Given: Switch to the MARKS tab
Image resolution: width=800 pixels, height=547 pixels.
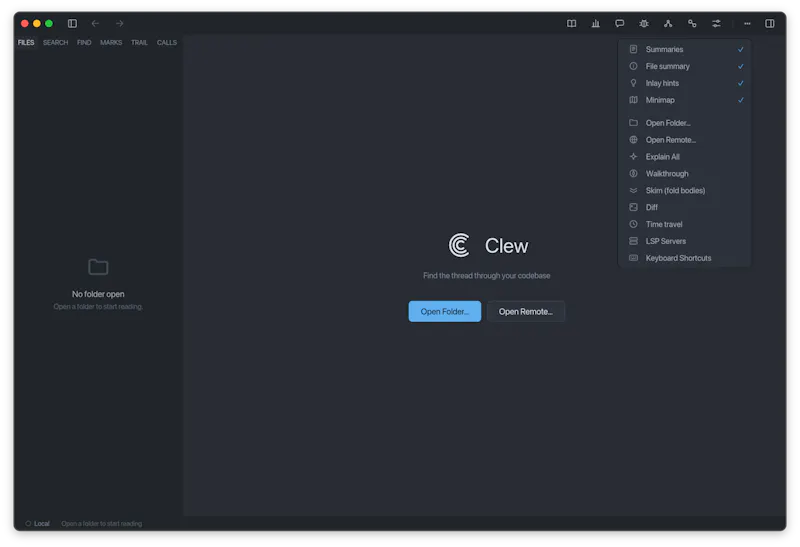Looking at the screenshot, I should (111, 42).
